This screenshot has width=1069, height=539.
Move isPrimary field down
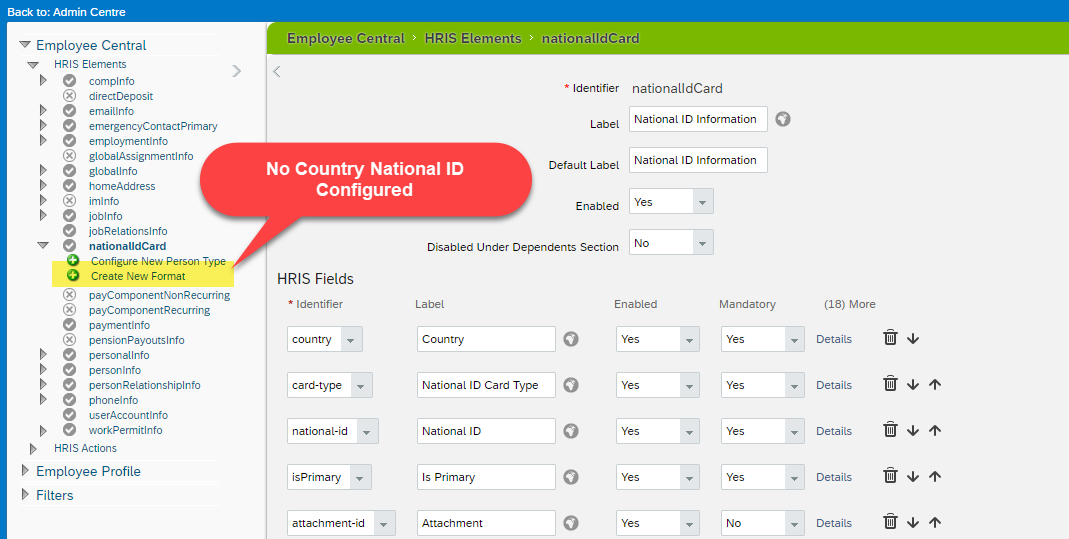tap(914, 477)
